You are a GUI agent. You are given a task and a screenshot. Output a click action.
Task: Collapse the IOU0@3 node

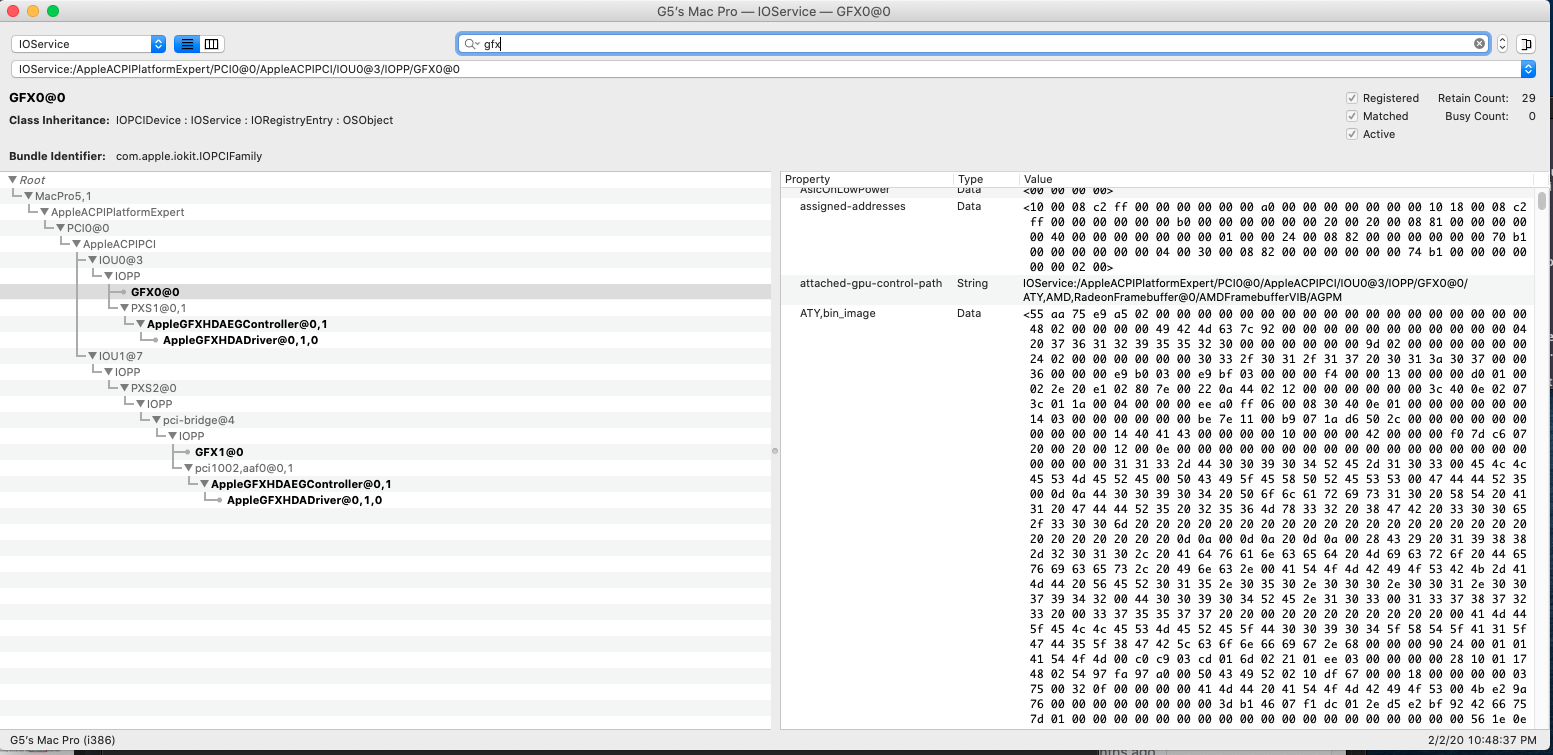[x=93, y=260]
